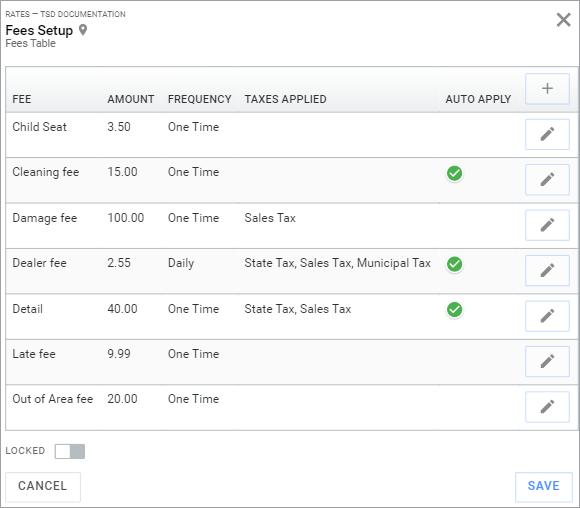The width and height of the screenshot is (580, 508).
Task: Click Cleaning fee auto apply checkmark
Action: pos(454,173)
